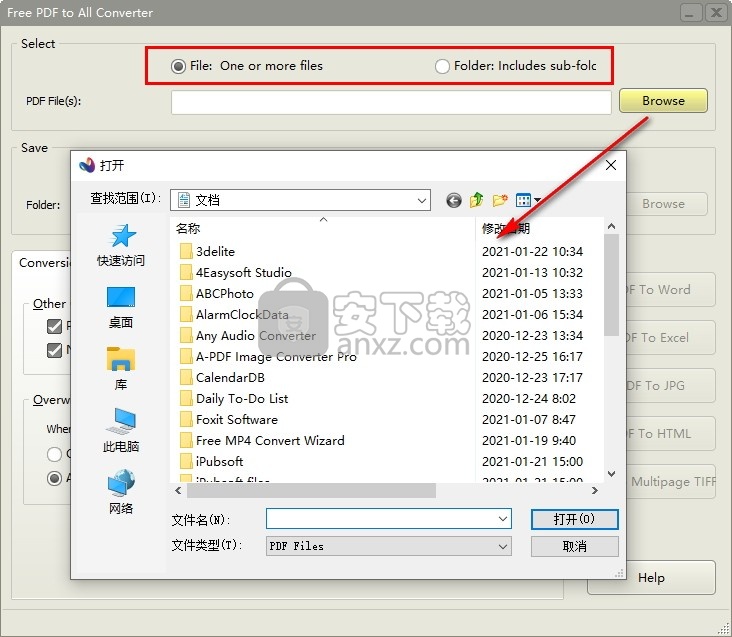
Task: Select the File: One or more files option
Action: [x=178, y=66]
